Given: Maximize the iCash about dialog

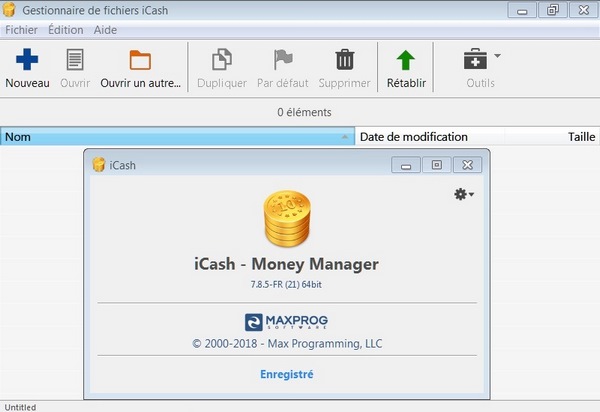Looking at the screenshot, I should 437,165.
